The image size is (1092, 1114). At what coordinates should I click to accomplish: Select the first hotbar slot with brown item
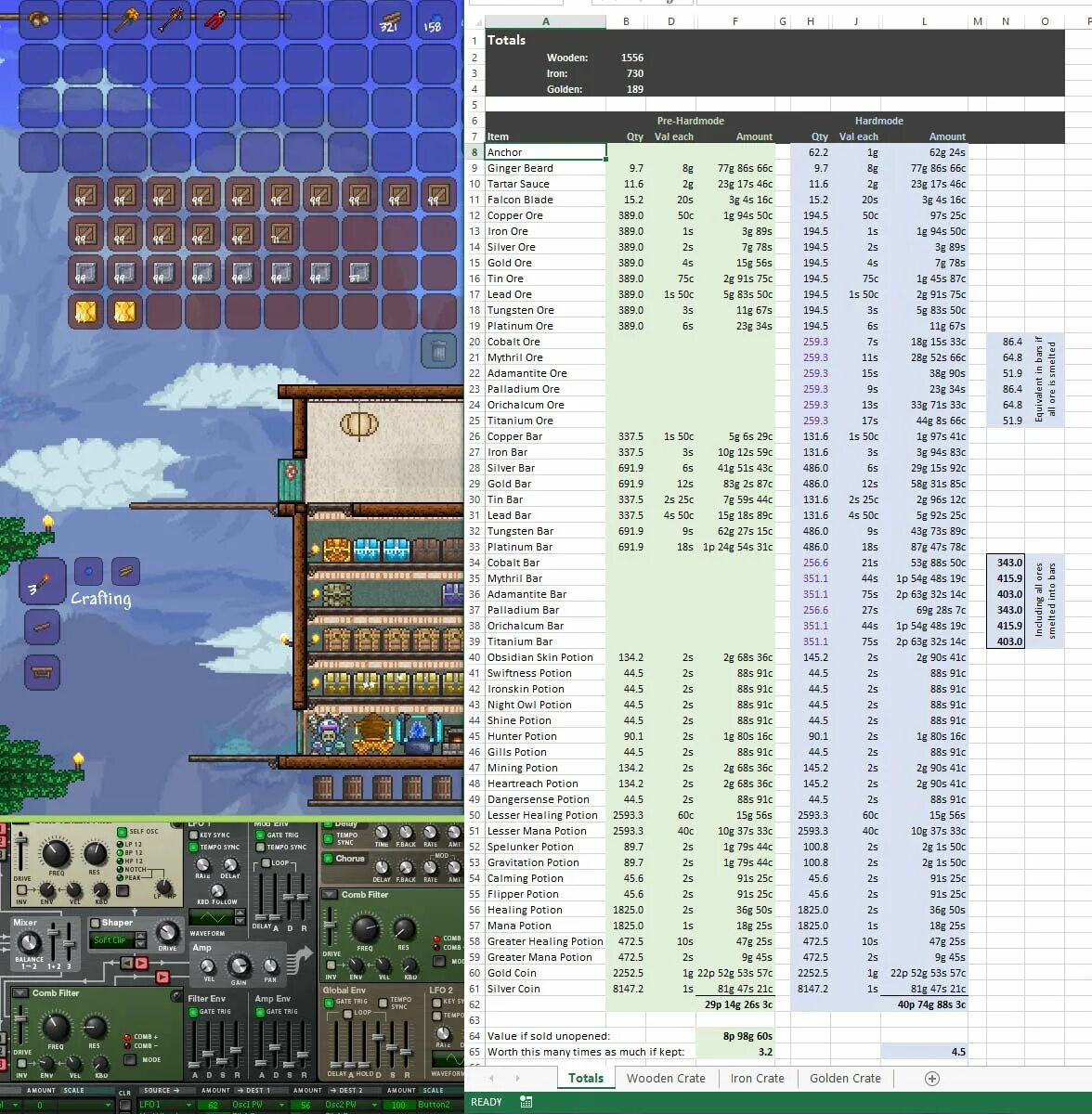[x=40, y=20]
